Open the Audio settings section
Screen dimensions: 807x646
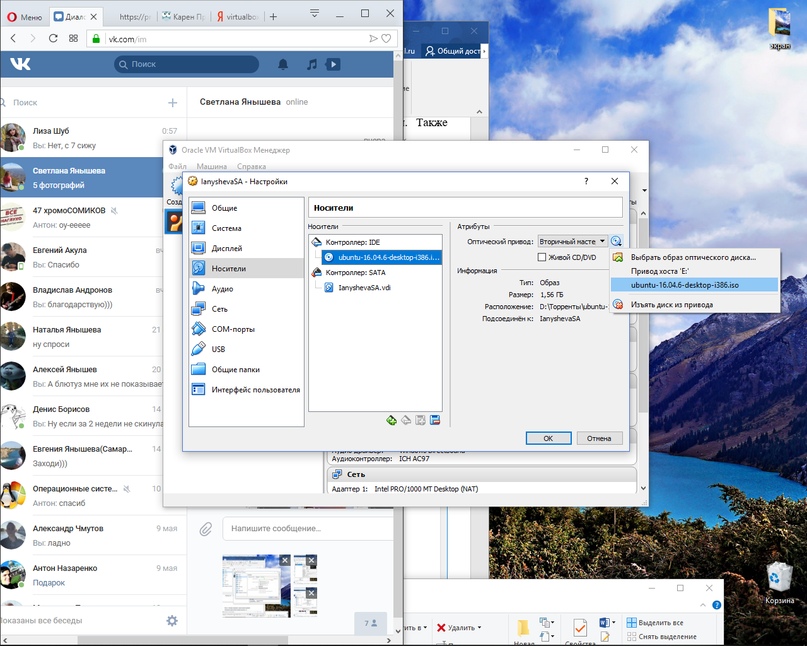pyautogui.click(x=222, y=289)
